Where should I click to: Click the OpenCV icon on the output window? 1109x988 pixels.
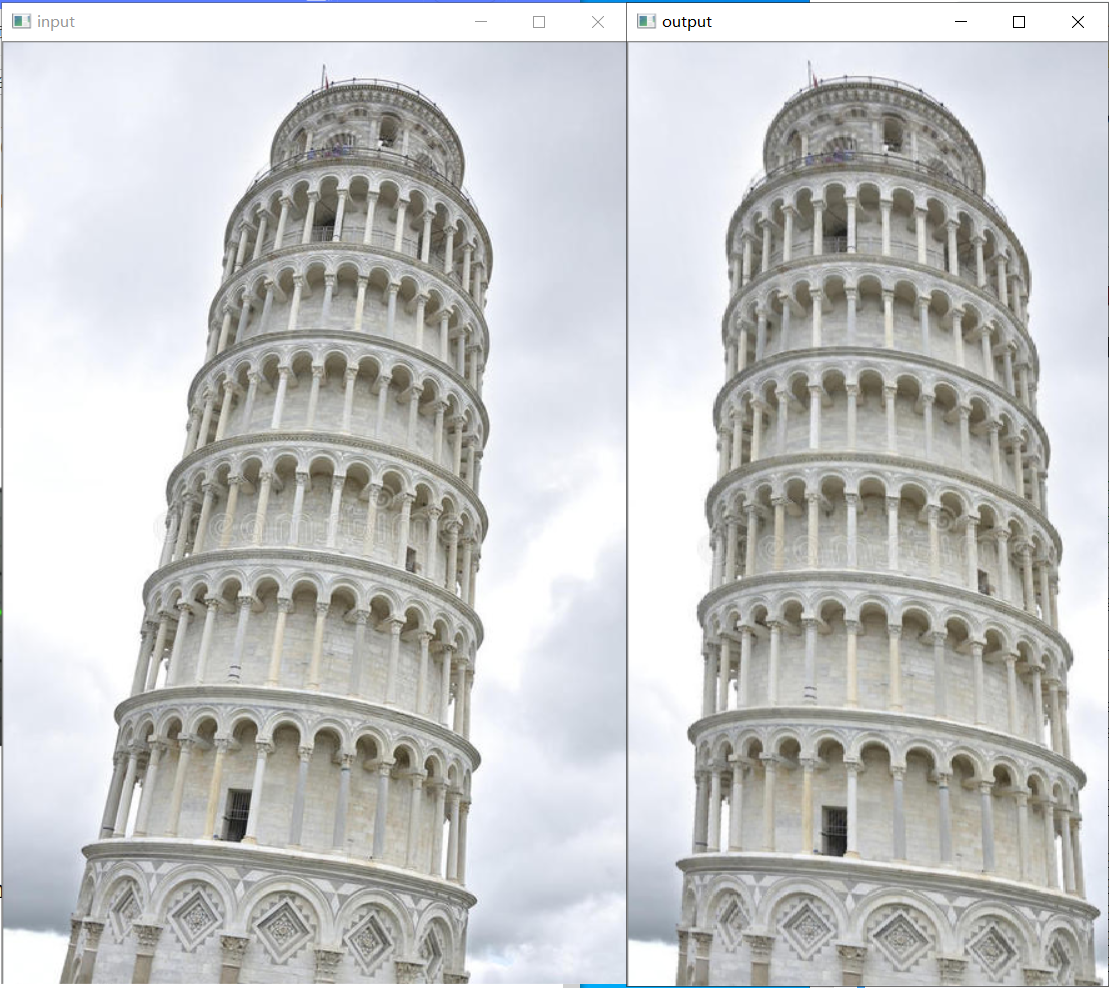(645, 21)
